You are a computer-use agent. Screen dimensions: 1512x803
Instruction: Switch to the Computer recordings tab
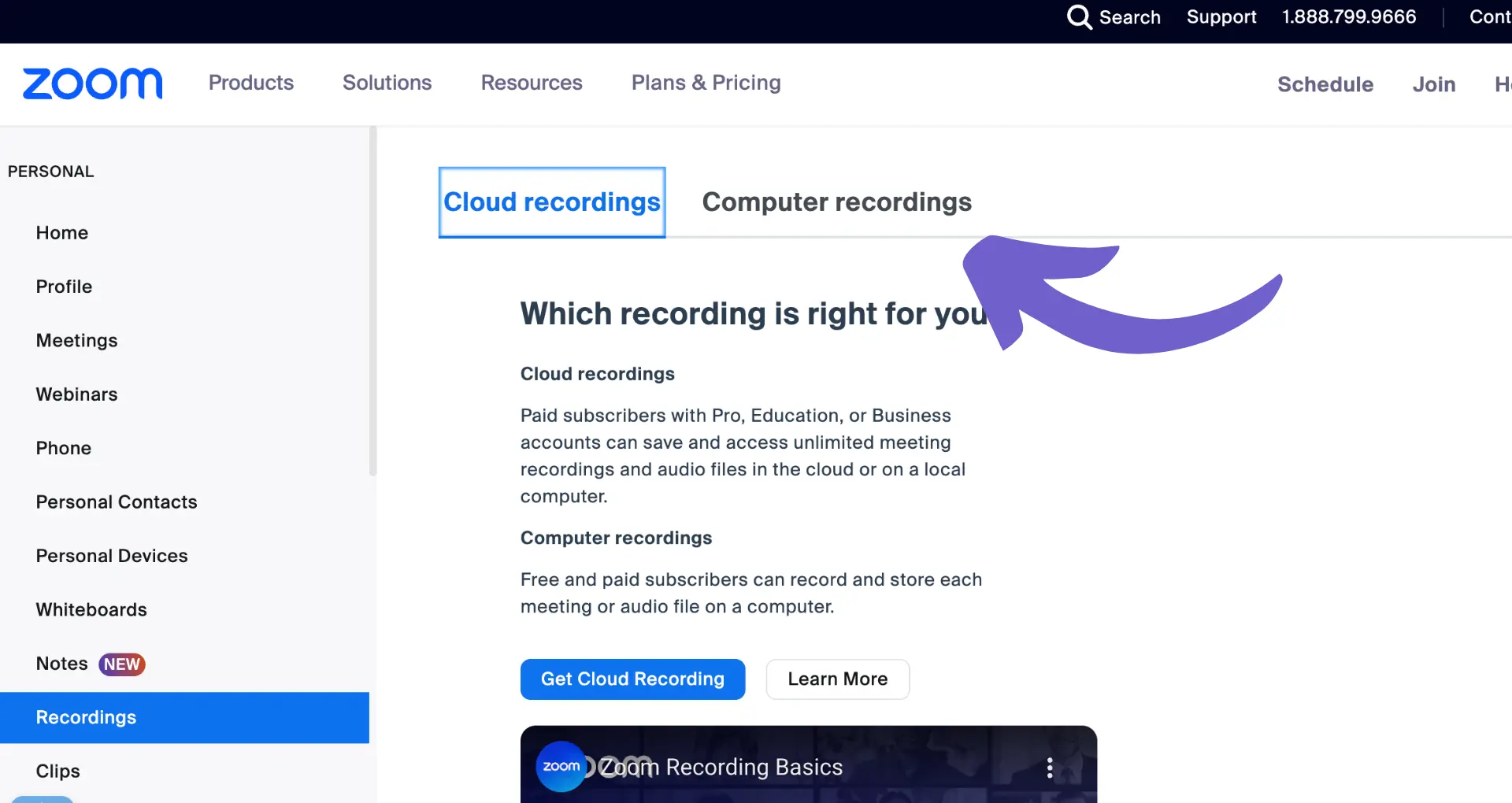836,202
